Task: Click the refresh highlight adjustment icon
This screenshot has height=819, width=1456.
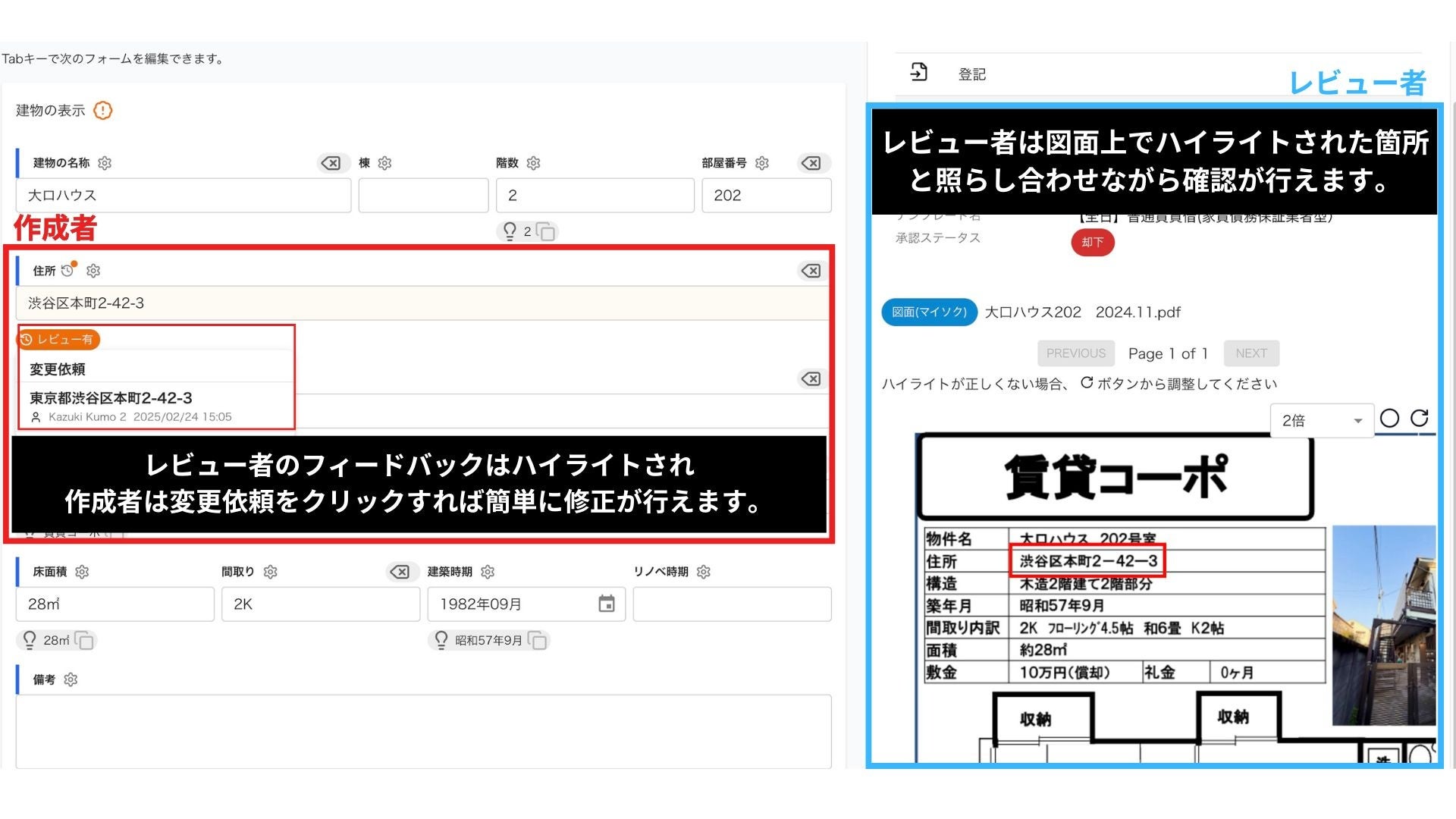Action: click(x=1419, y=419)
